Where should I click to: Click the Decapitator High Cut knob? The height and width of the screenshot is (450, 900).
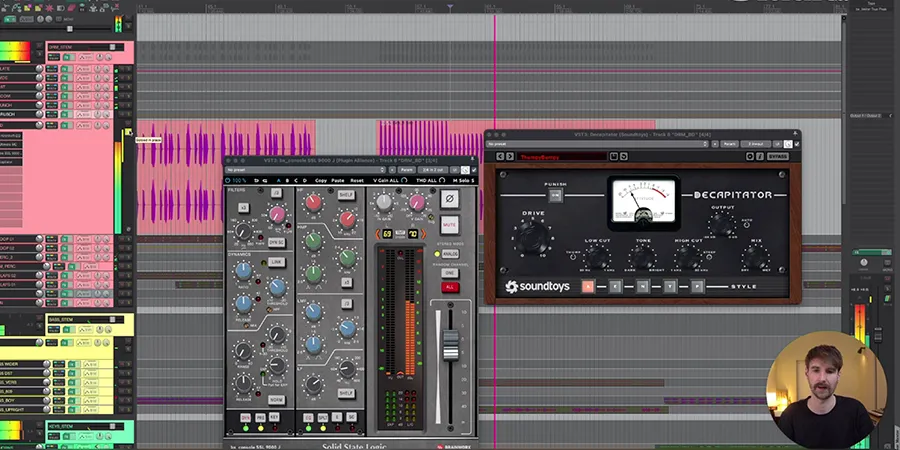[688, 258]
